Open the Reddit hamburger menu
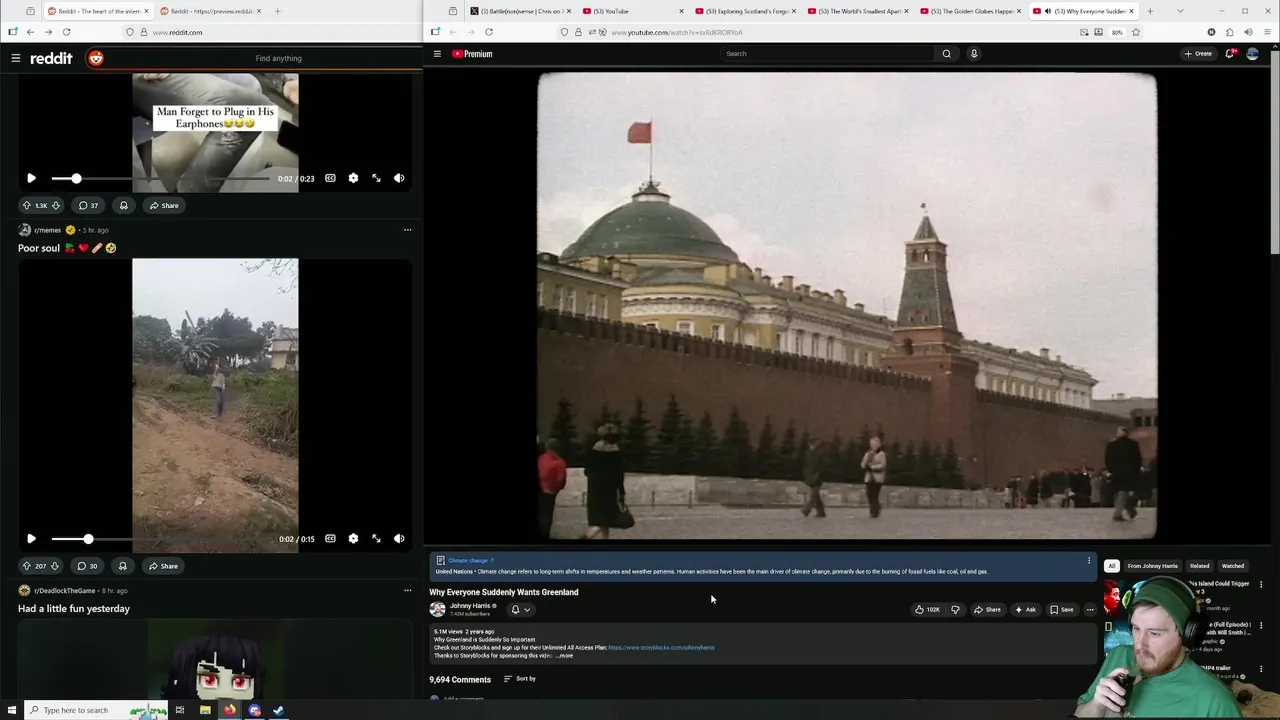Screen dimensions: 1280x720 click(x=15, y=58)
